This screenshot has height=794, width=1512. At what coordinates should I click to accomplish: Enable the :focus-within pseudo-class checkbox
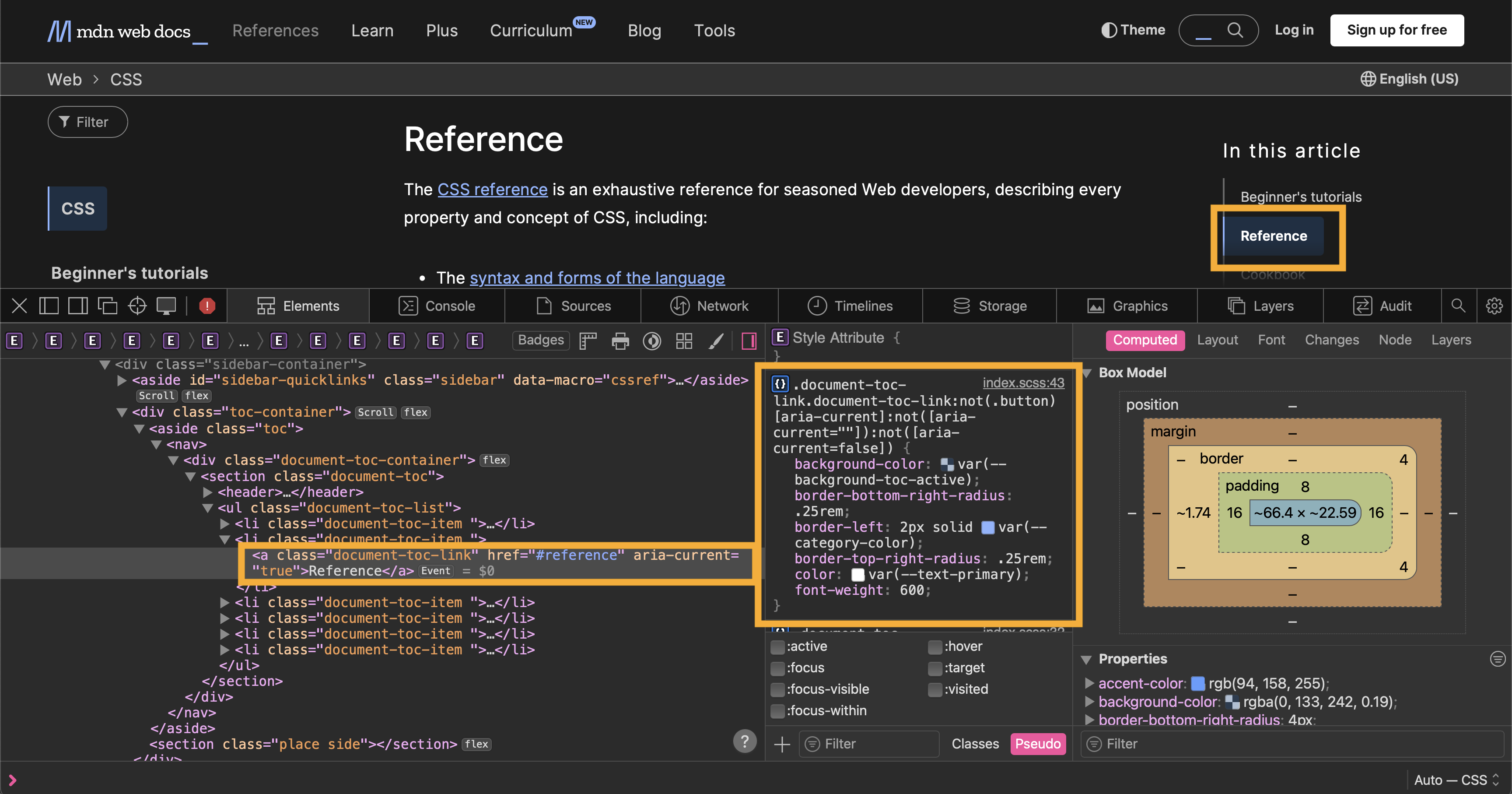coord(778,711)
